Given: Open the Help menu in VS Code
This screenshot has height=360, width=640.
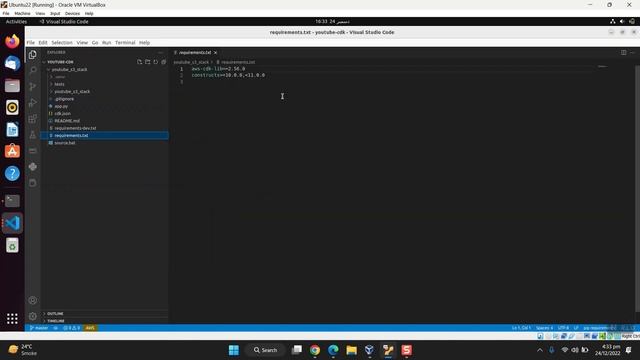Looking at the screenshot, I should [144, 42].
